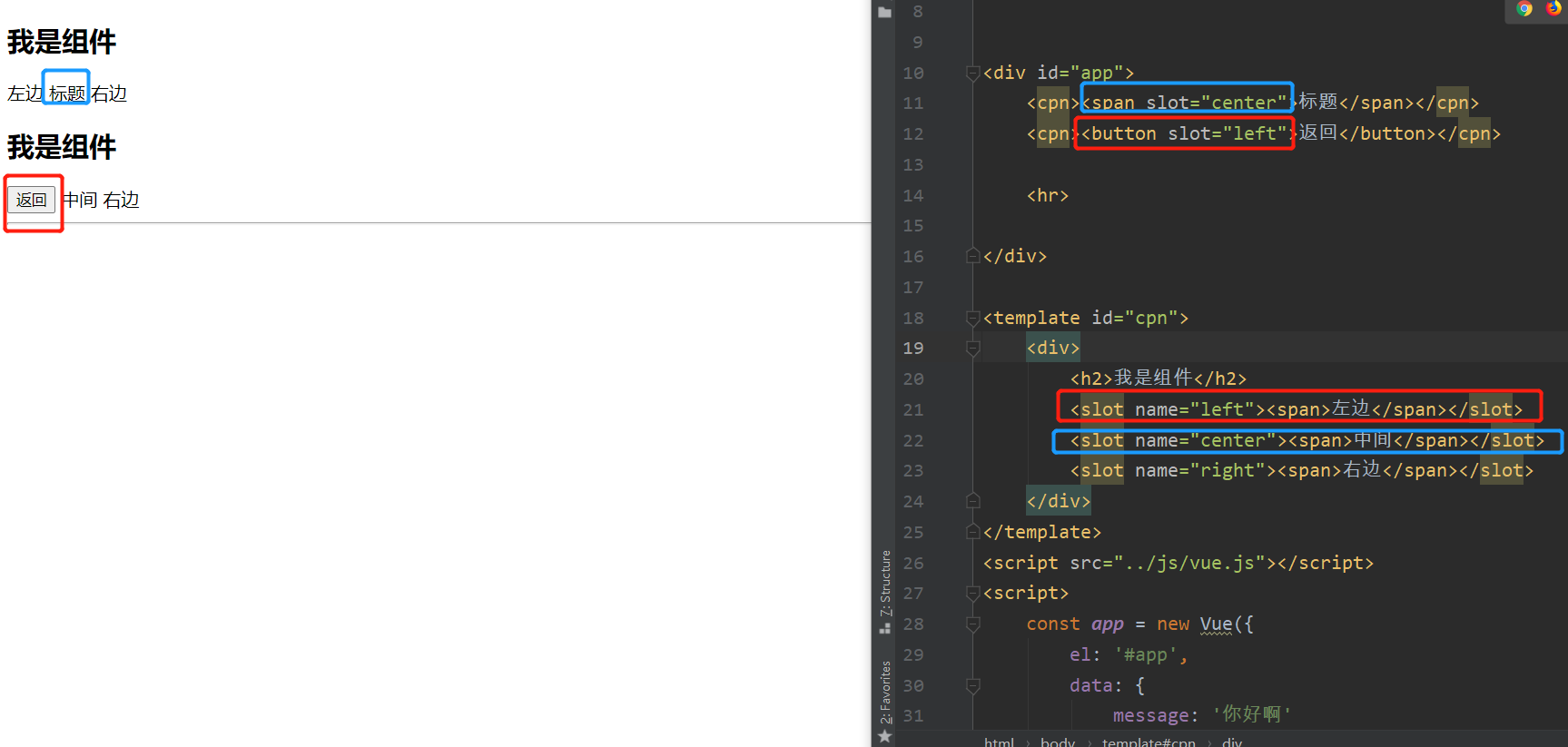Collapse the <div> fold marker on line 19
This screenshot has width=1568, height=747.
972,349
